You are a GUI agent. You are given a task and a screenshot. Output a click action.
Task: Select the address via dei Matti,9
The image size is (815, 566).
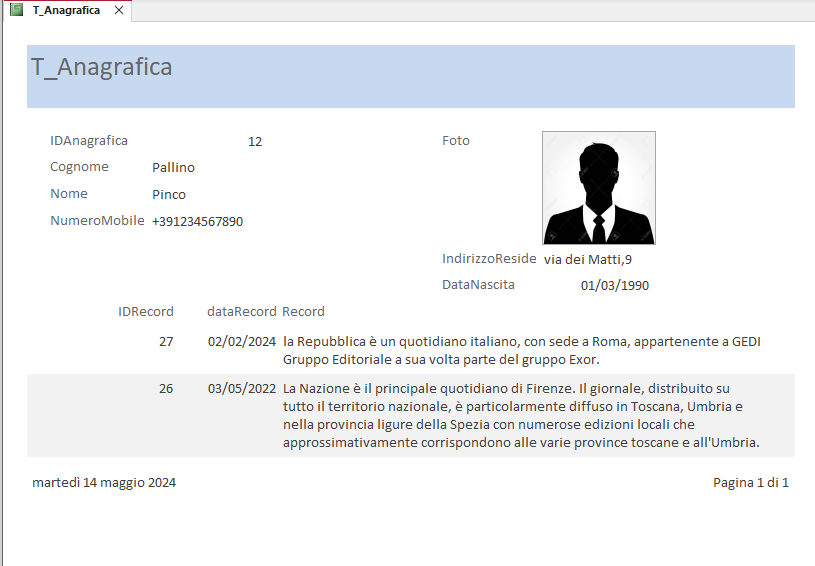point(588,259)
